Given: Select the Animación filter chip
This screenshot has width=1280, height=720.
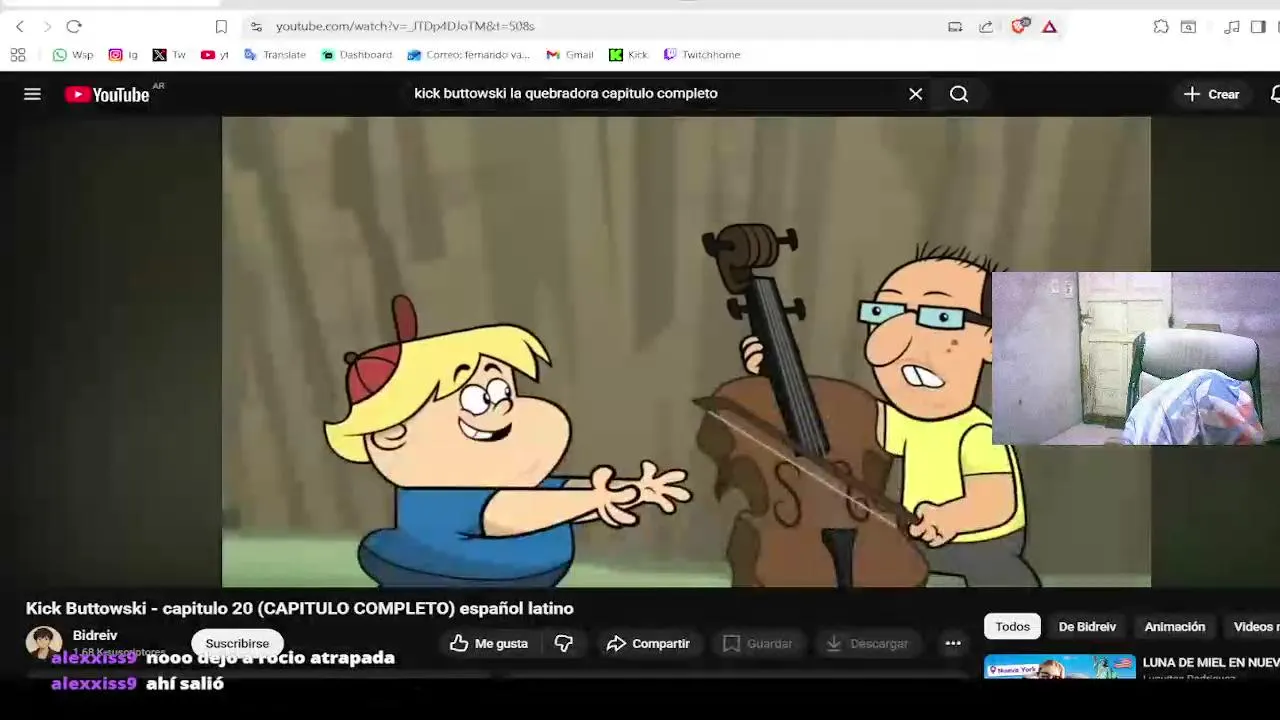Looking at the screenshot, I should tap(1174, 626).
